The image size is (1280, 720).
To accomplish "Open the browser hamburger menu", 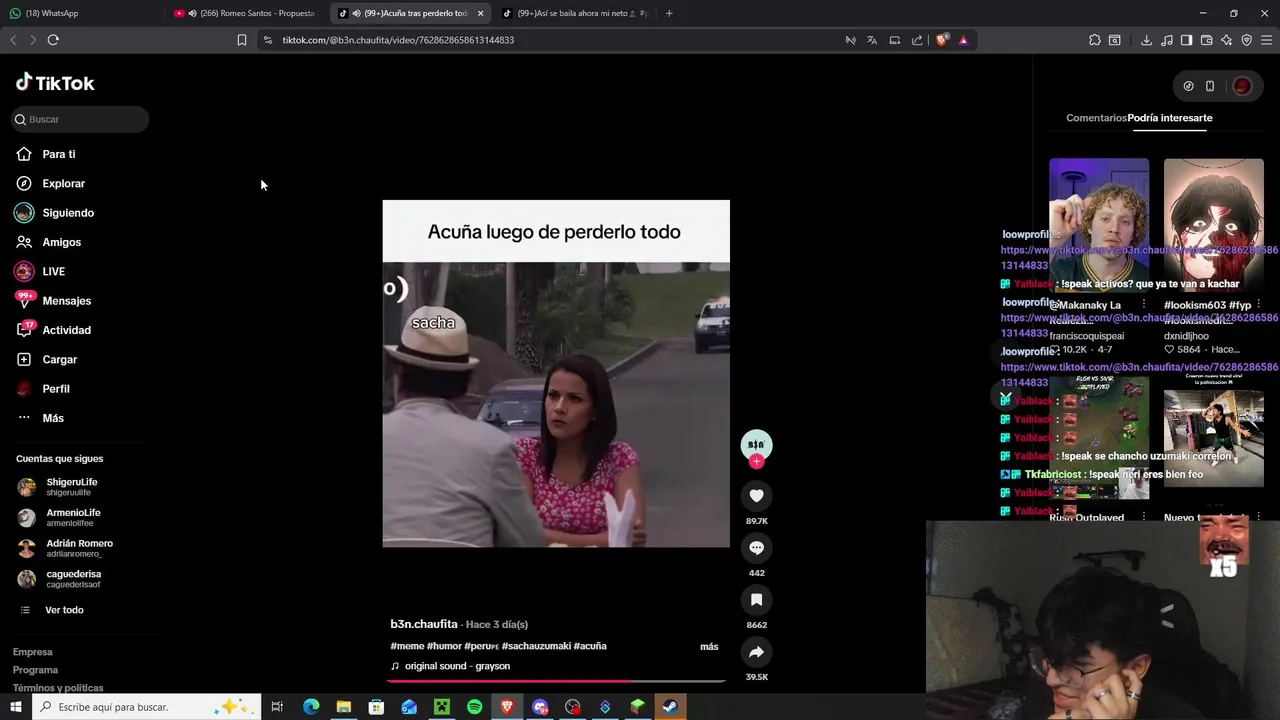I will 1267,40.
